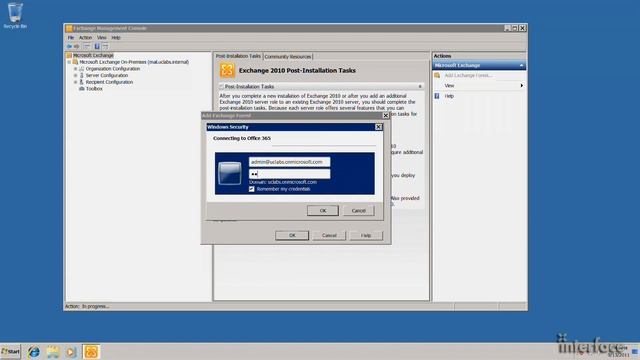Click Help in Add Exchange Forest dialog

click(x=366, y=236)
